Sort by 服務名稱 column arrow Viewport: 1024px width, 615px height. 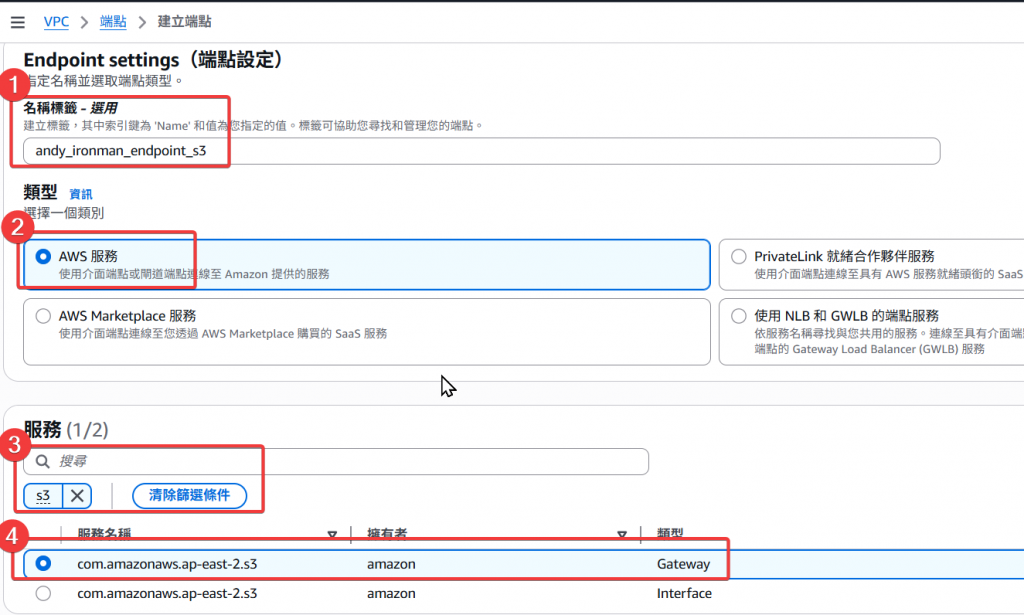coord(332,535)
